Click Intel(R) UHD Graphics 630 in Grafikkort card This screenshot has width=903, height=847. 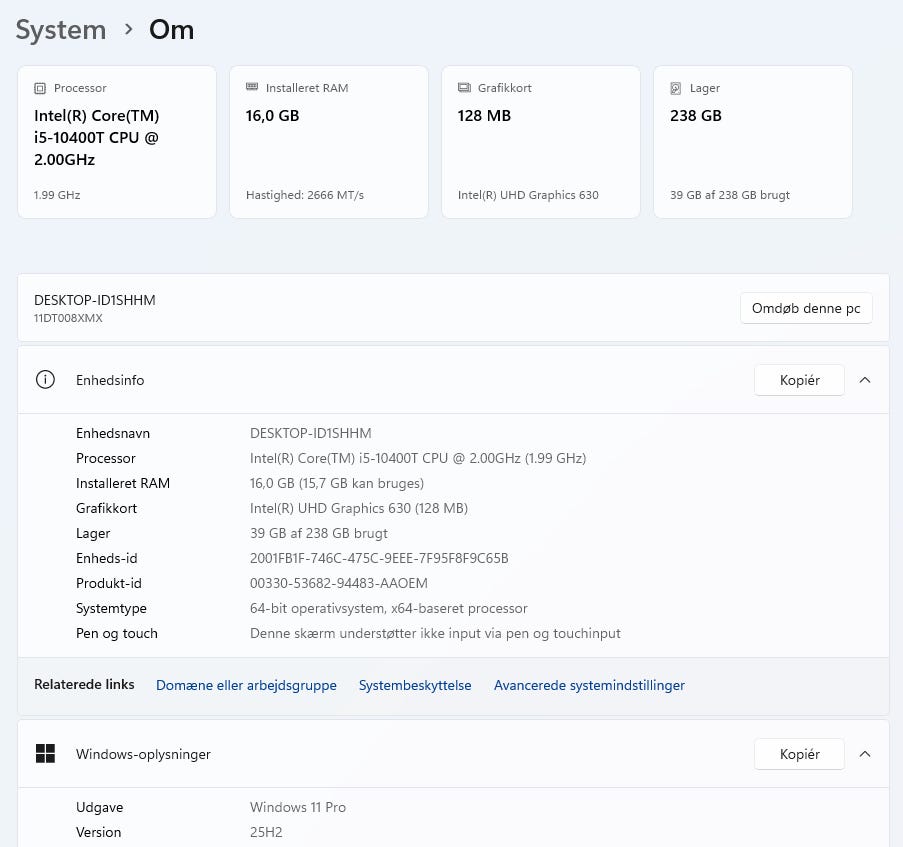pyautogui.click(x=528, y=195)
